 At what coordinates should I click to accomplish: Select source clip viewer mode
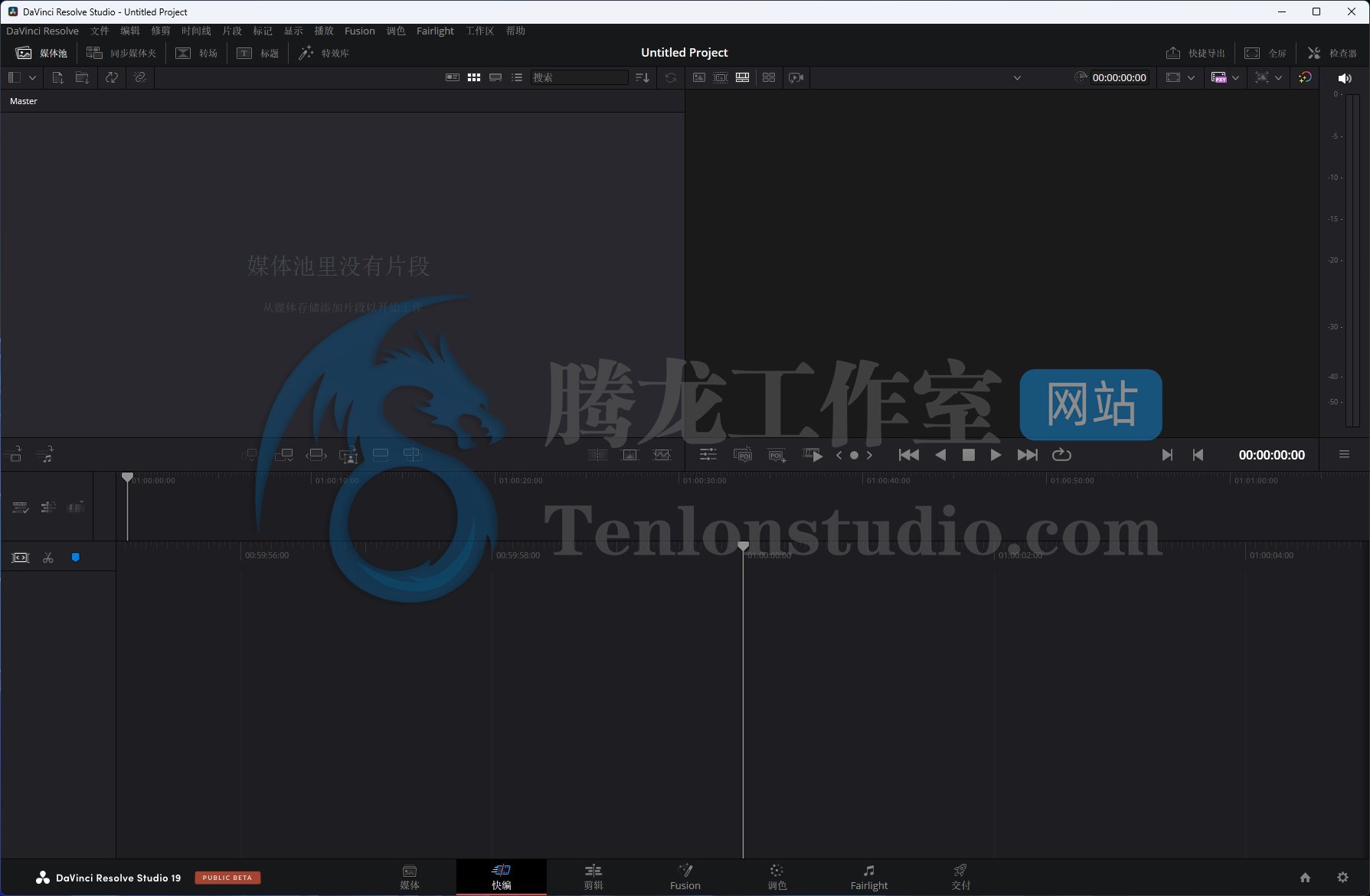pos(699,77)
